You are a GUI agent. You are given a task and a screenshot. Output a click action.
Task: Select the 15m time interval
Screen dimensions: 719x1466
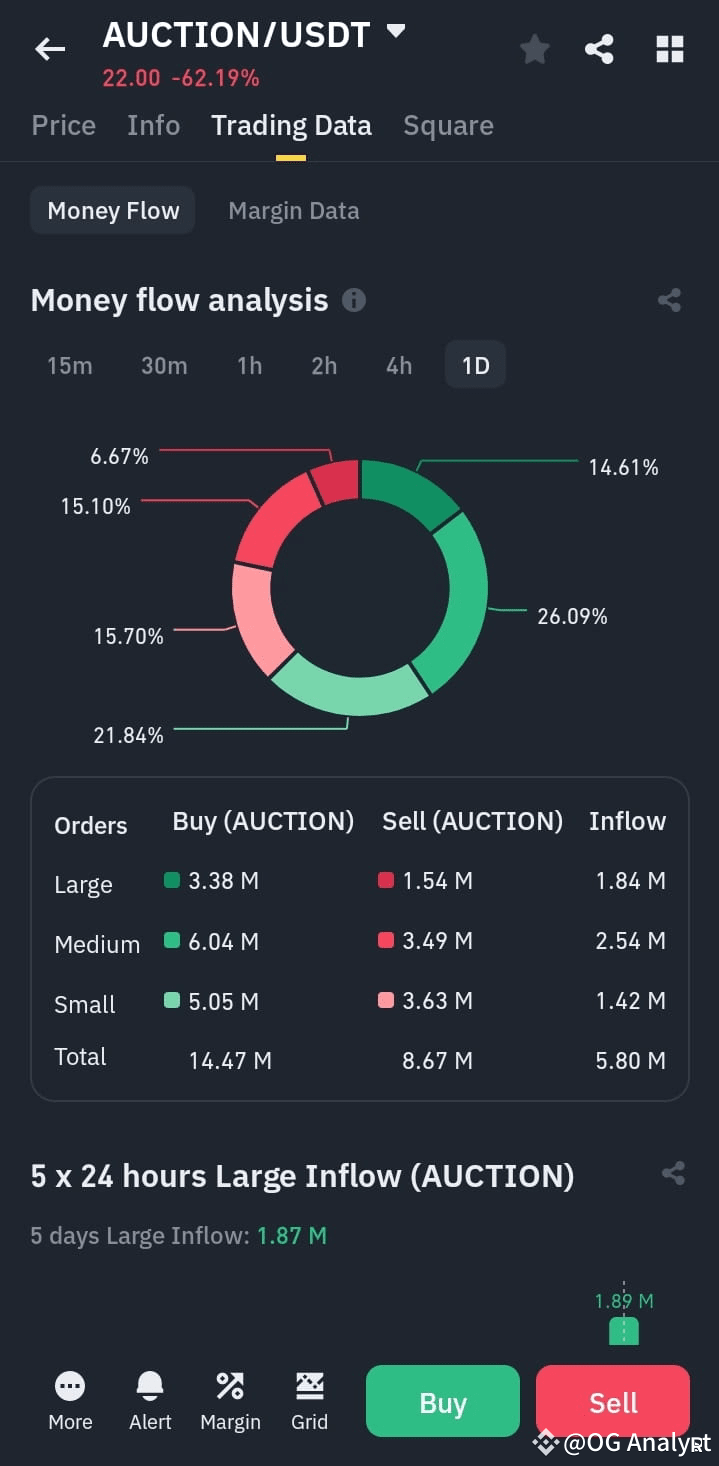(70, 365)
